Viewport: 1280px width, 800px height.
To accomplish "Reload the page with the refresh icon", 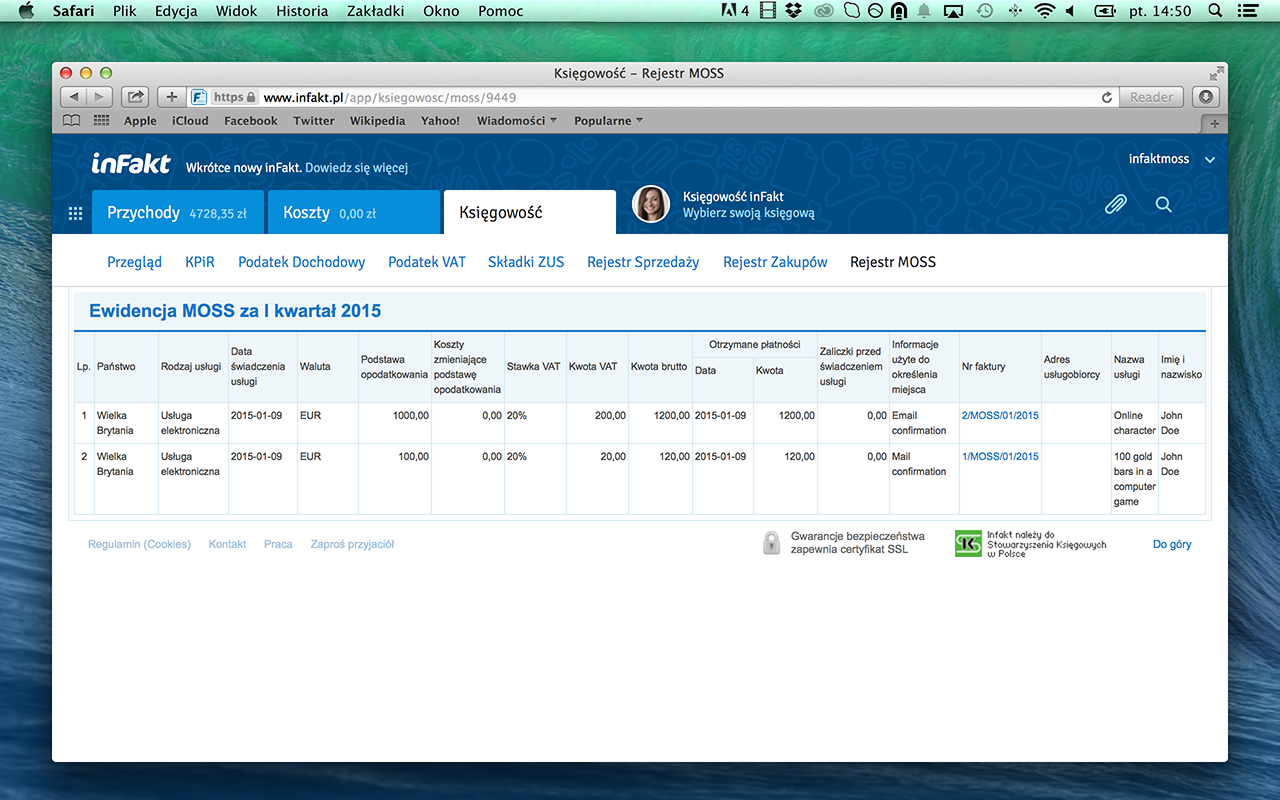I will pos(1106,97).
